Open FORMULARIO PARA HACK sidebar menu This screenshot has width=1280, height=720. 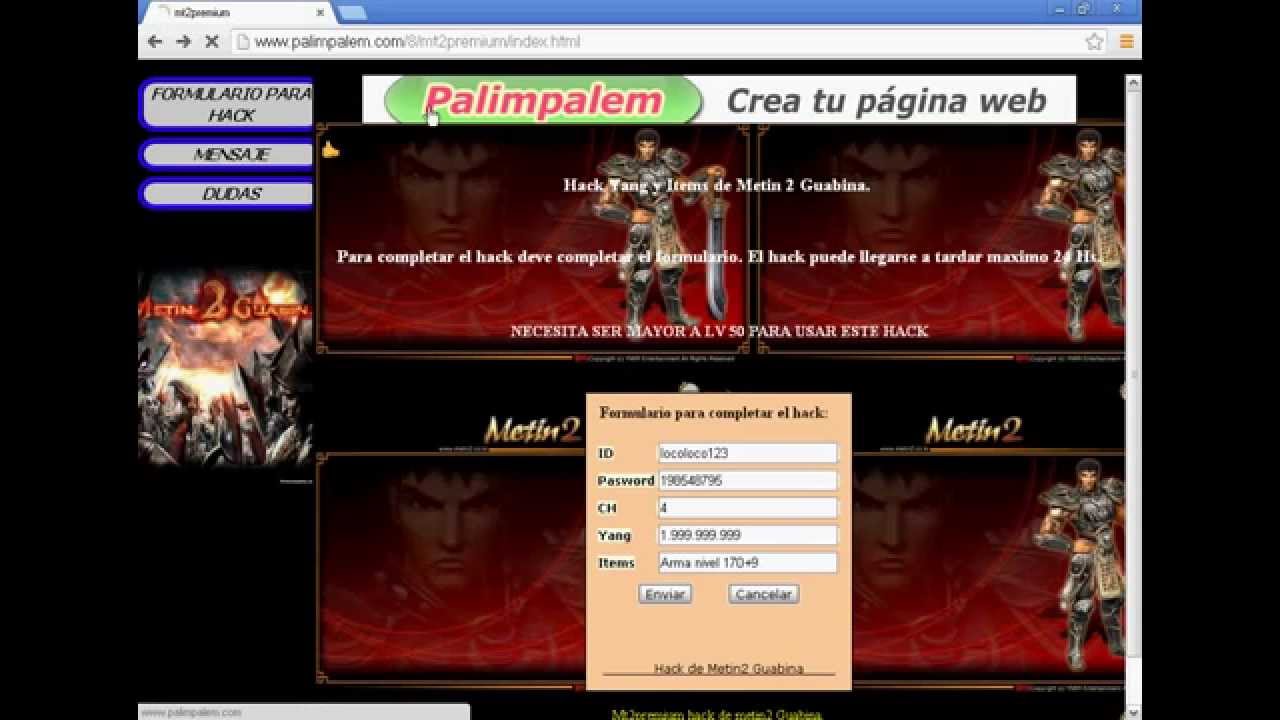(230, 105)
